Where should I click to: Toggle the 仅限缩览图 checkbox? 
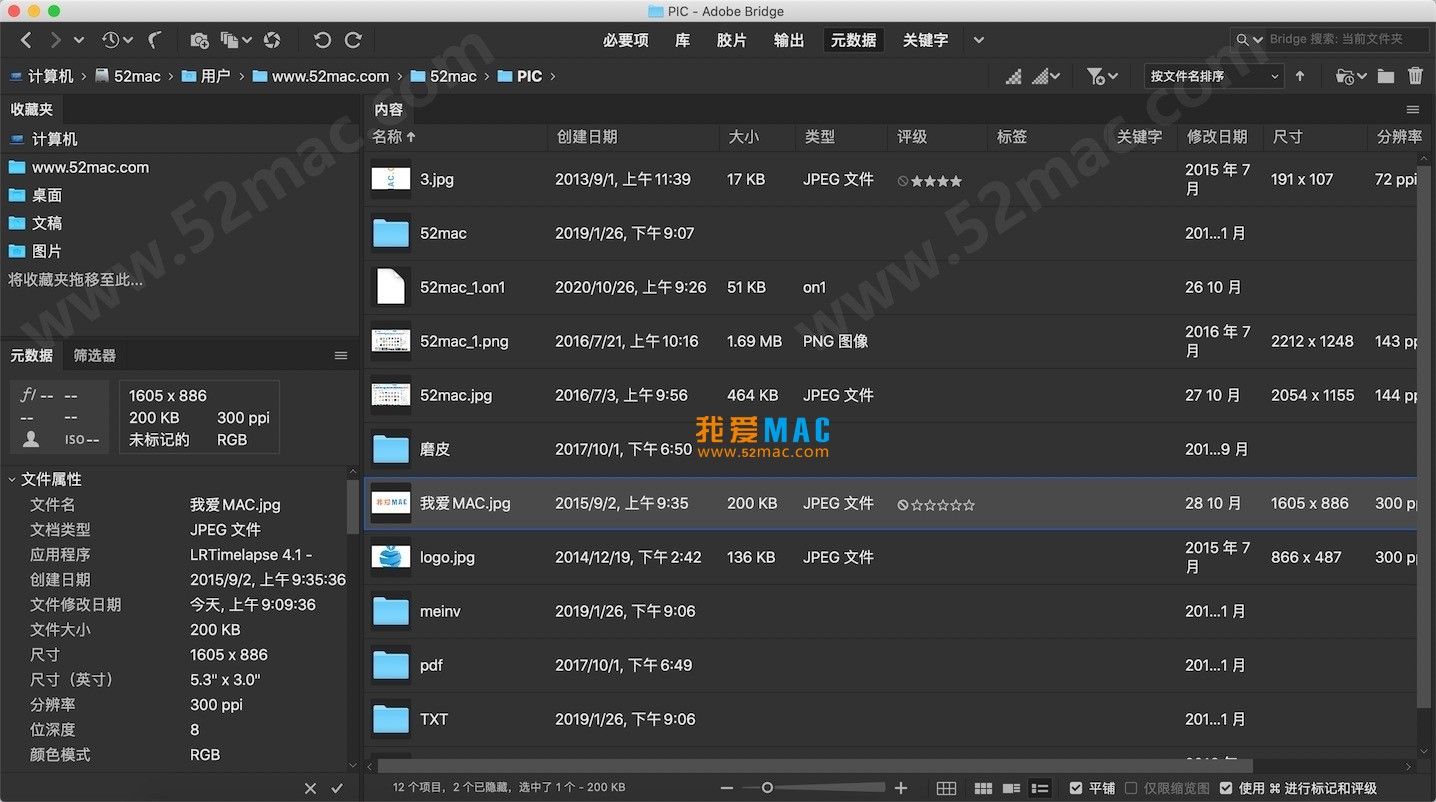tap(1131, 788)
